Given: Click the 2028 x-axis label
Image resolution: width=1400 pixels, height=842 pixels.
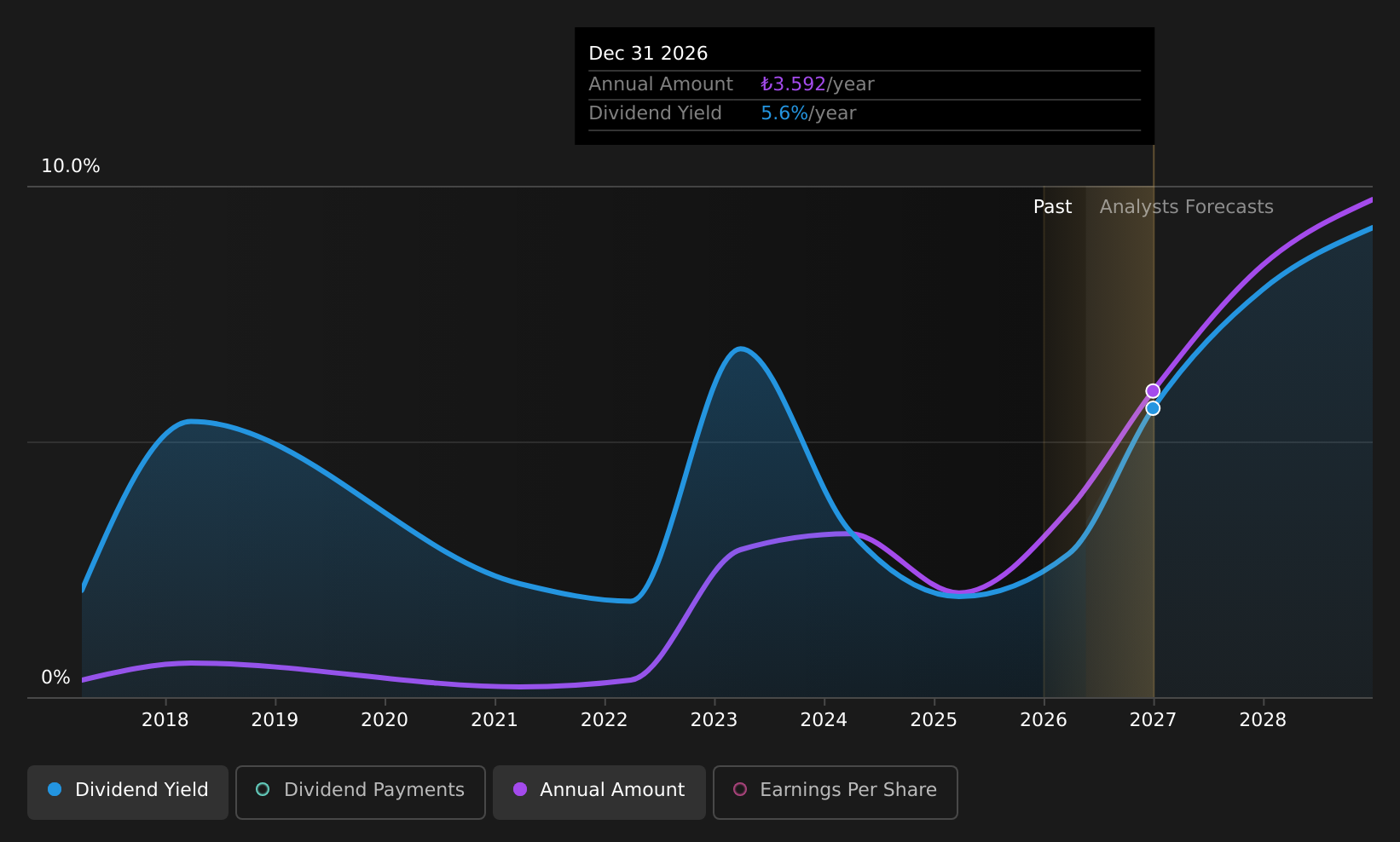Looking at the screenshot, I should point(1263,720).
